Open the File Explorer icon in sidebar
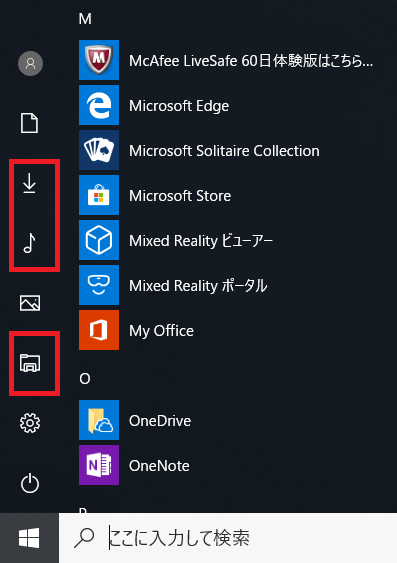This screenshot has width=397, height=563. [x=30, y=363]
